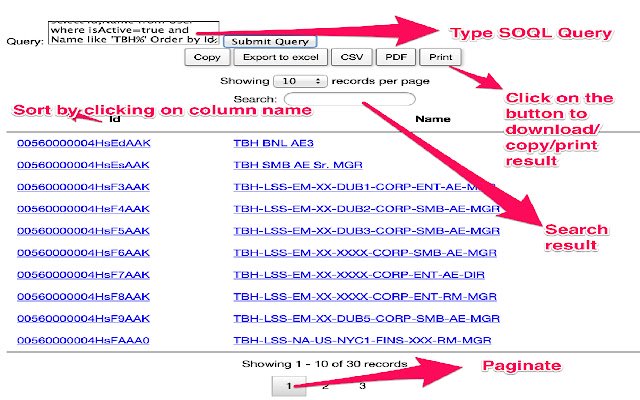The height and width of the screenshot is (400, 640).
Task: Open record 00560000004HsEsAAK
Action: point(83,165)
